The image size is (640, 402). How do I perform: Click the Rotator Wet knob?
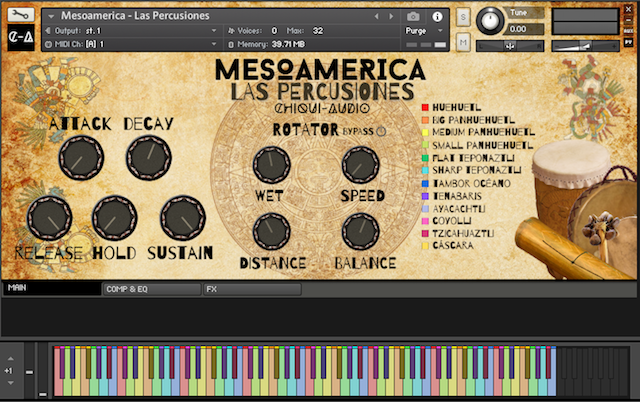click(270, 166)
